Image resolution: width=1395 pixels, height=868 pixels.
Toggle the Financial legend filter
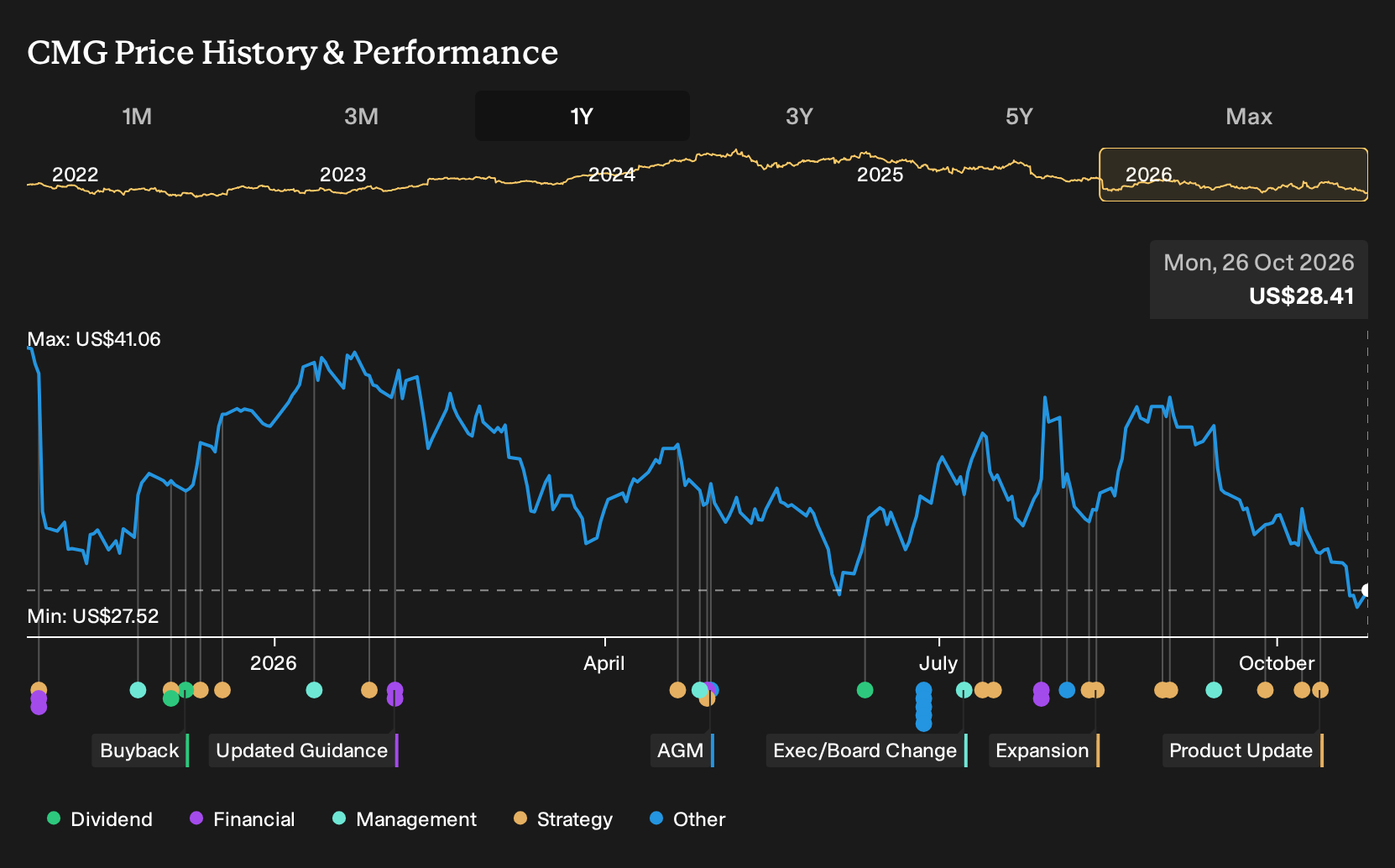coord(243,818)
